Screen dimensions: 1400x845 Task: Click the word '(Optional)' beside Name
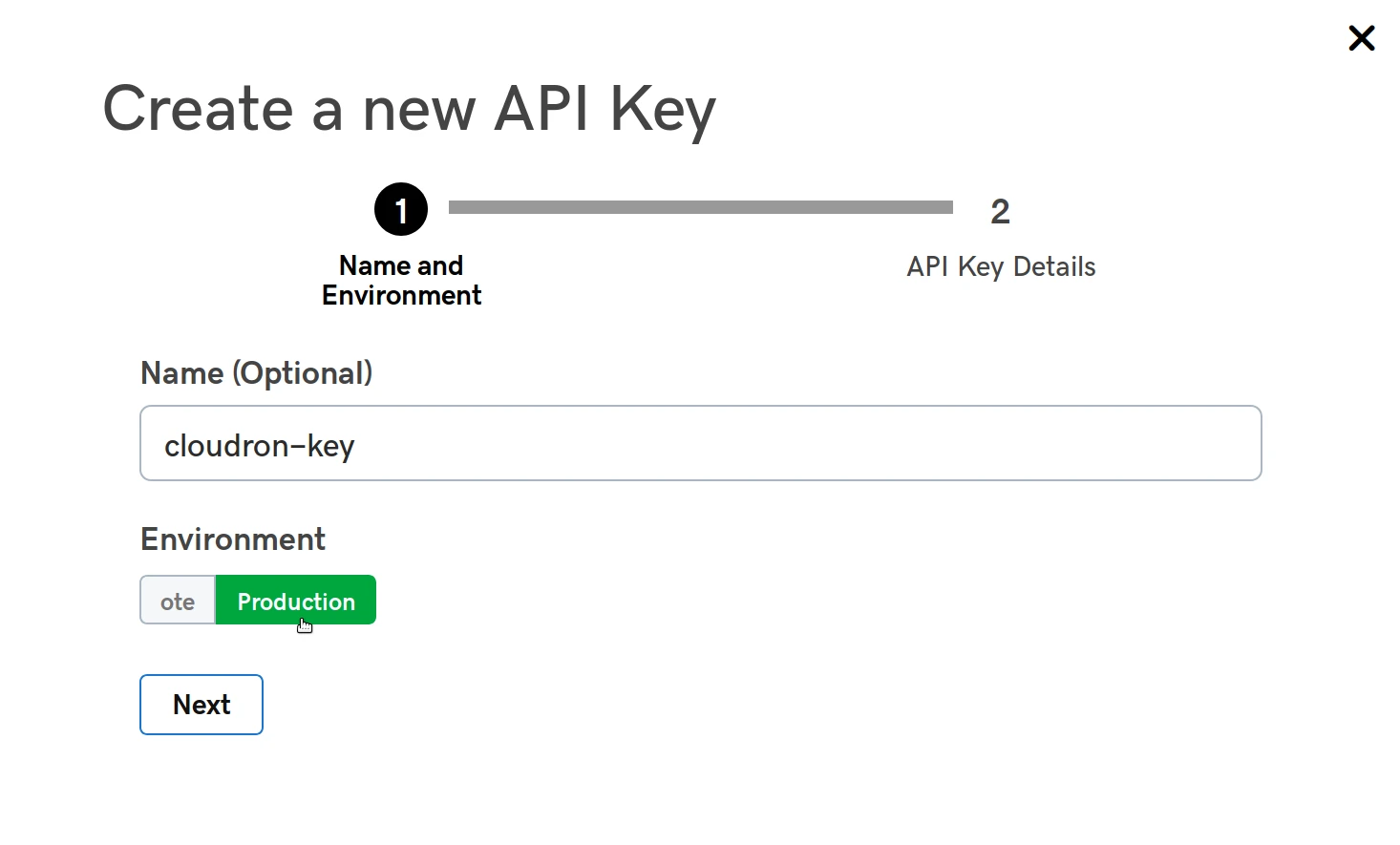302,373
